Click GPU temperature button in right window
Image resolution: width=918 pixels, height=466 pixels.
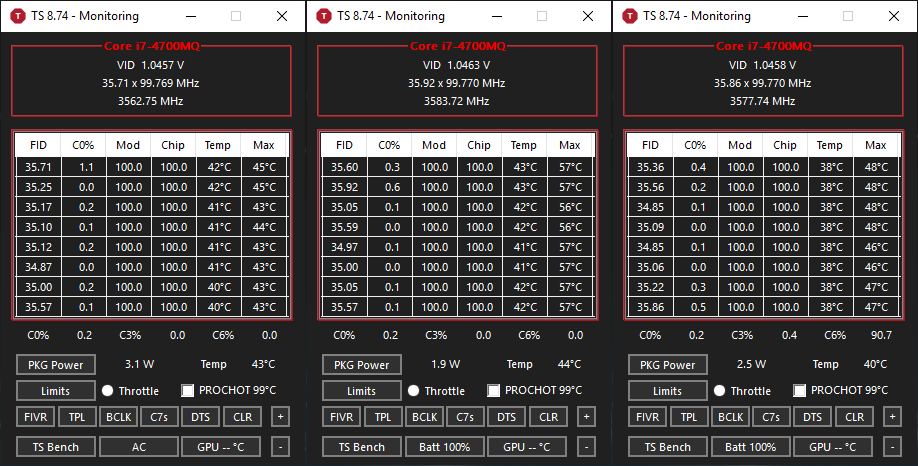pyautogui.click(x=833, y=447)
